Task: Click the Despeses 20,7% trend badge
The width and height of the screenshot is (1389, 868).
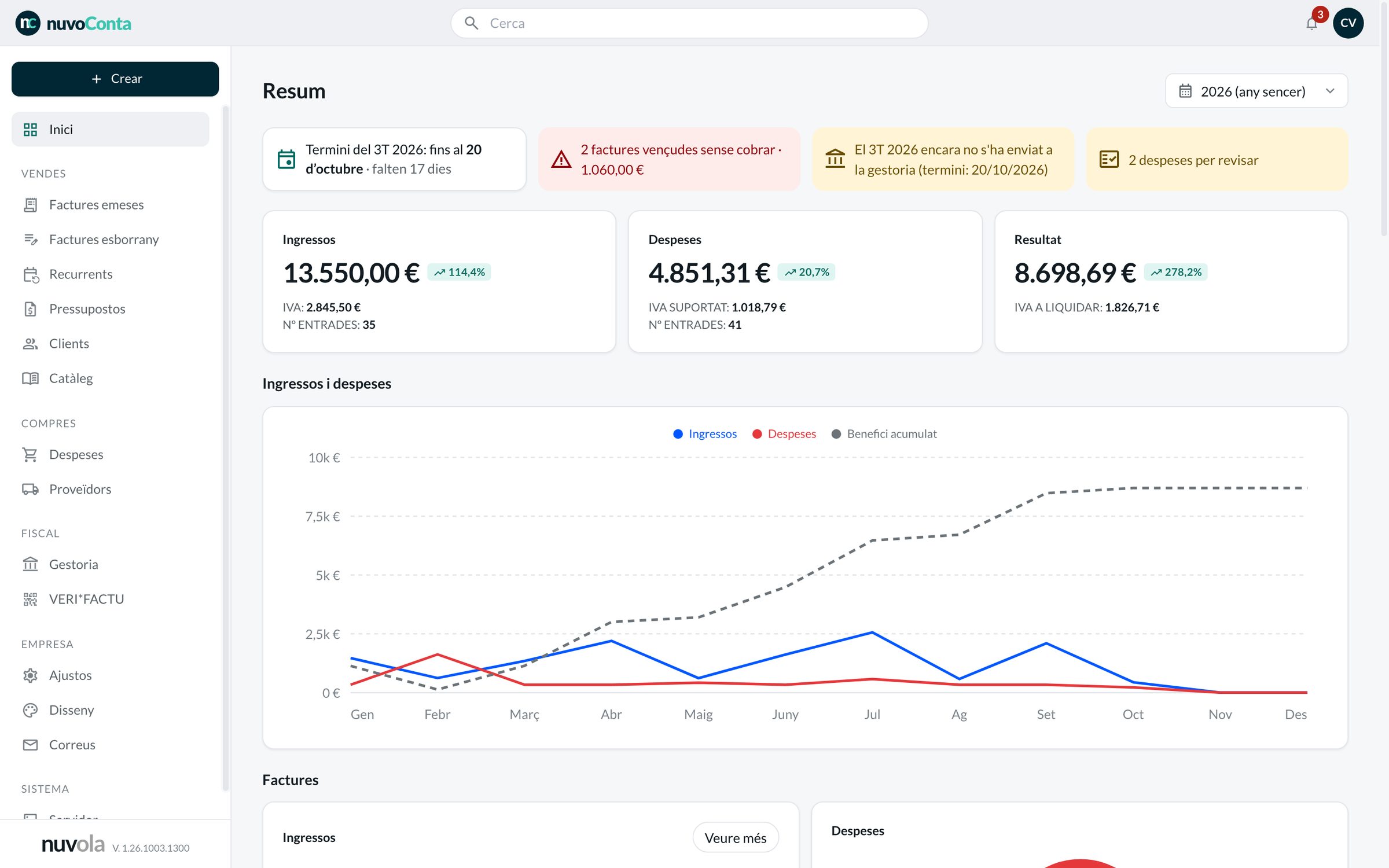Action: pos(806,272)
